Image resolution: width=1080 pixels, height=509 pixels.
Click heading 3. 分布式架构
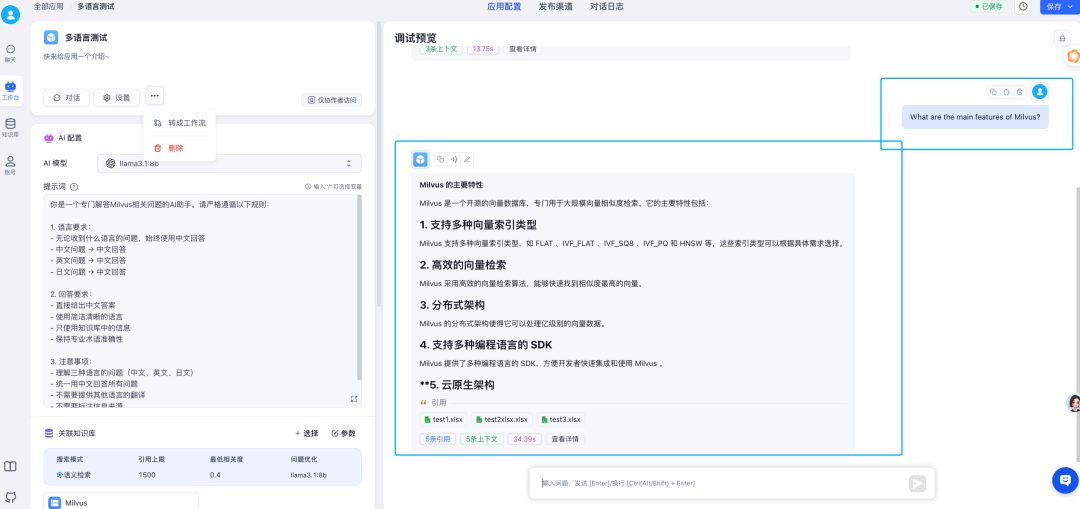tap(453, 305)
